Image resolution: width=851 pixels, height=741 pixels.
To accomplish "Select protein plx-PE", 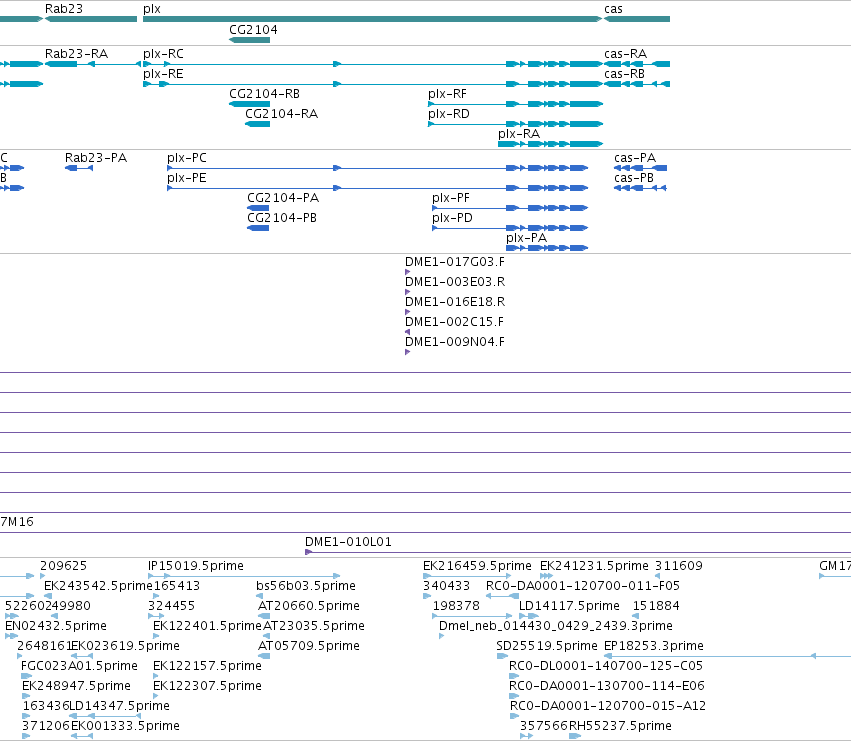I will 377,188.
